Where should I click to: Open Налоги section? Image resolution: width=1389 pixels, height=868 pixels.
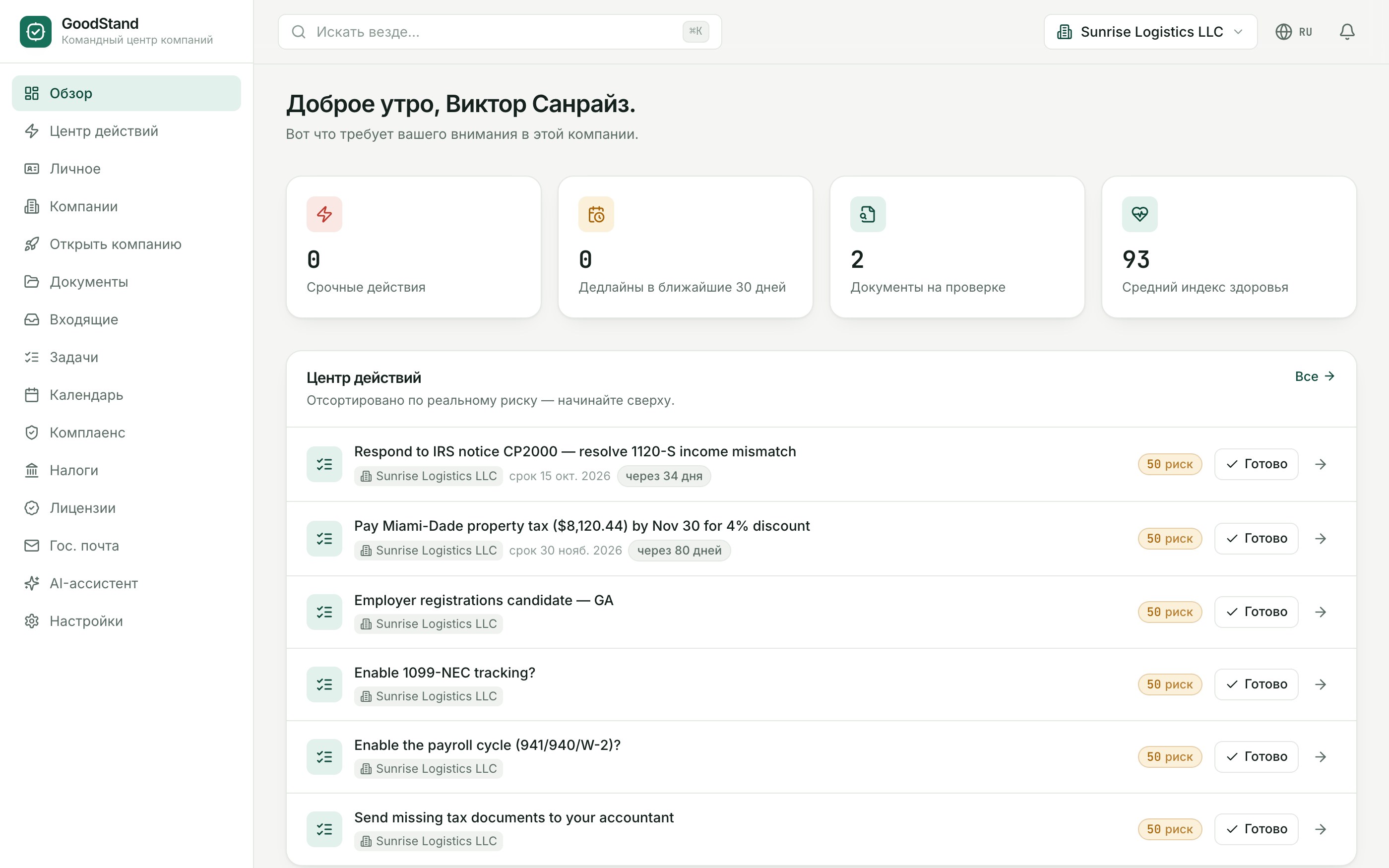point(126,470)
